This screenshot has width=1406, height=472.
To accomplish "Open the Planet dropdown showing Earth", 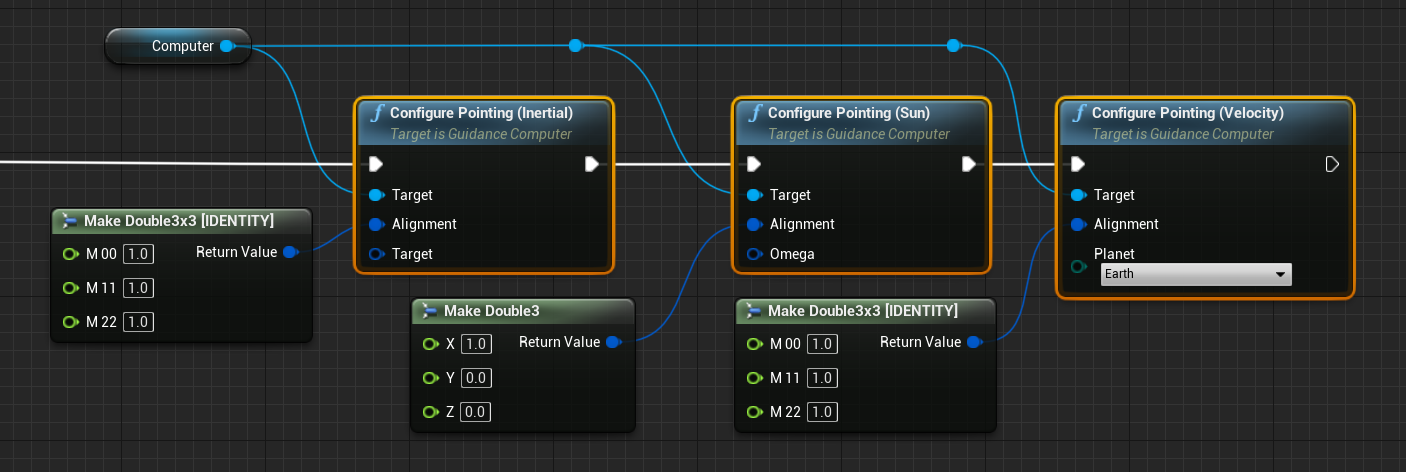I will pos(1196,274).
